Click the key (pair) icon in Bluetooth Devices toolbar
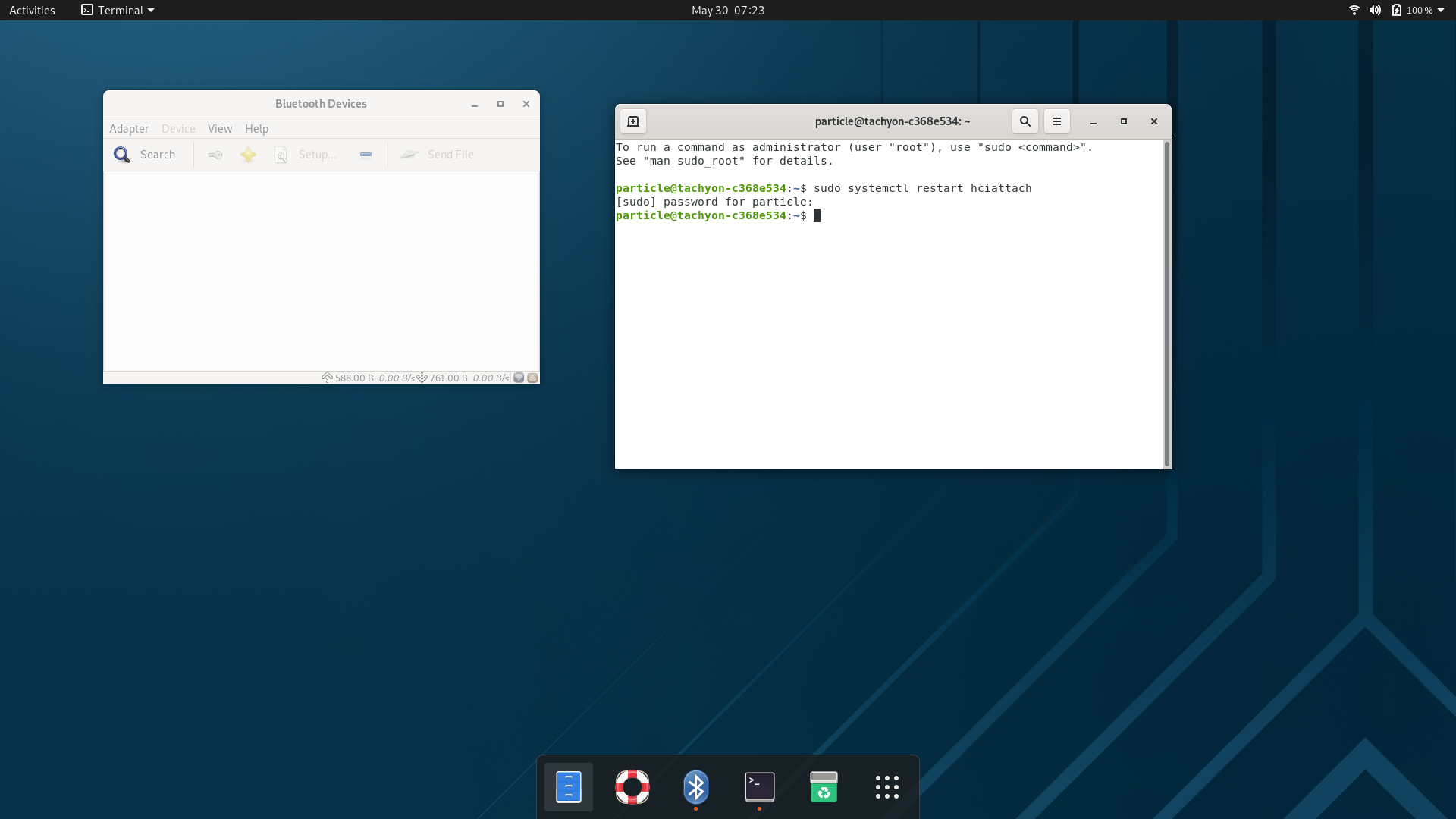Viewport: 1456px width, 819px height. pyautogui.click(x=215, y=155)
